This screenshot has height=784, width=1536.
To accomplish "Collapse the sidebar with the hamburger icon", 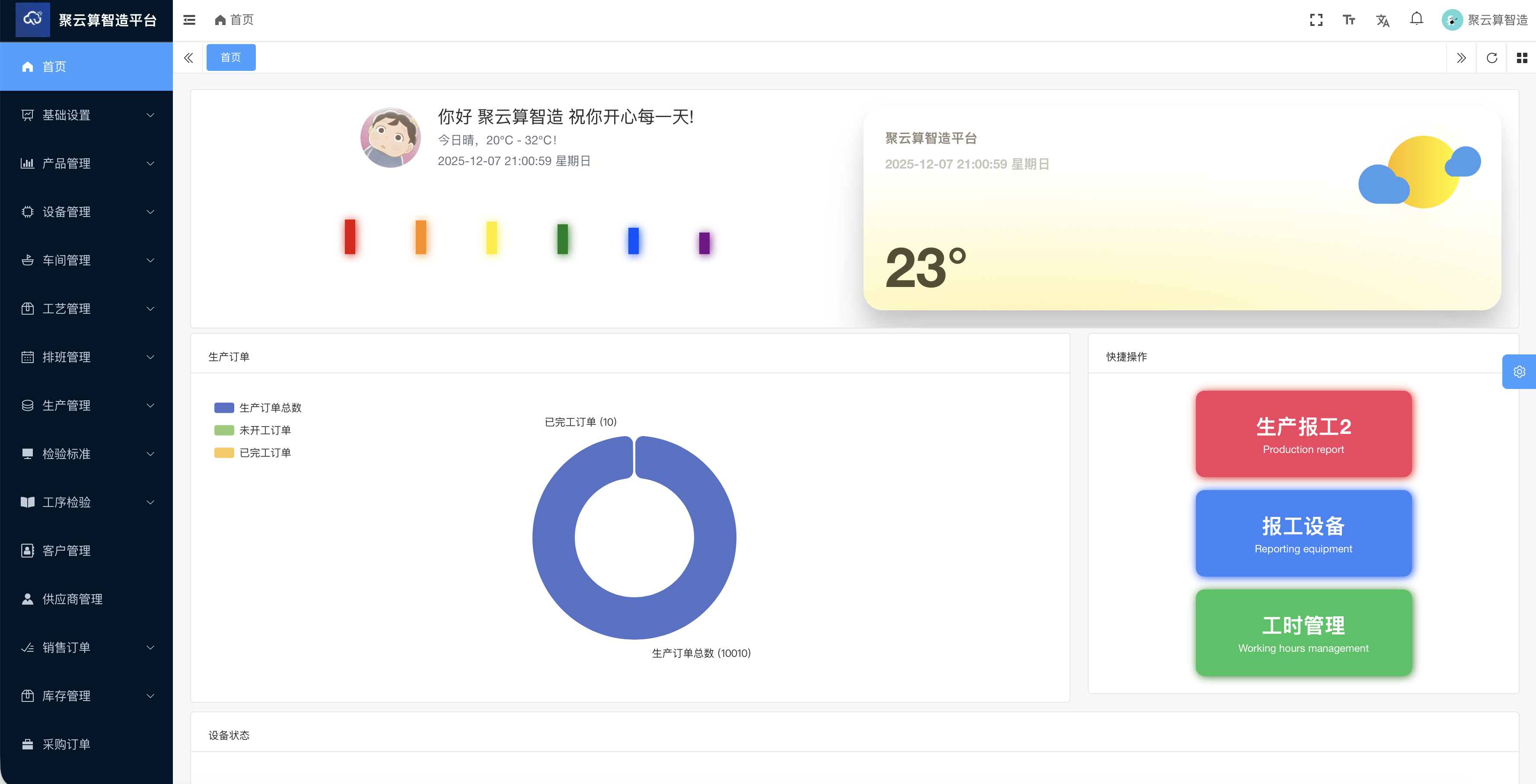I will (x=189, y=20).
